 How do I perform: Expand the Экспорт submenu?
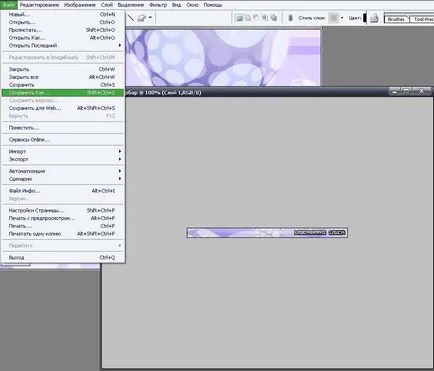63,159
